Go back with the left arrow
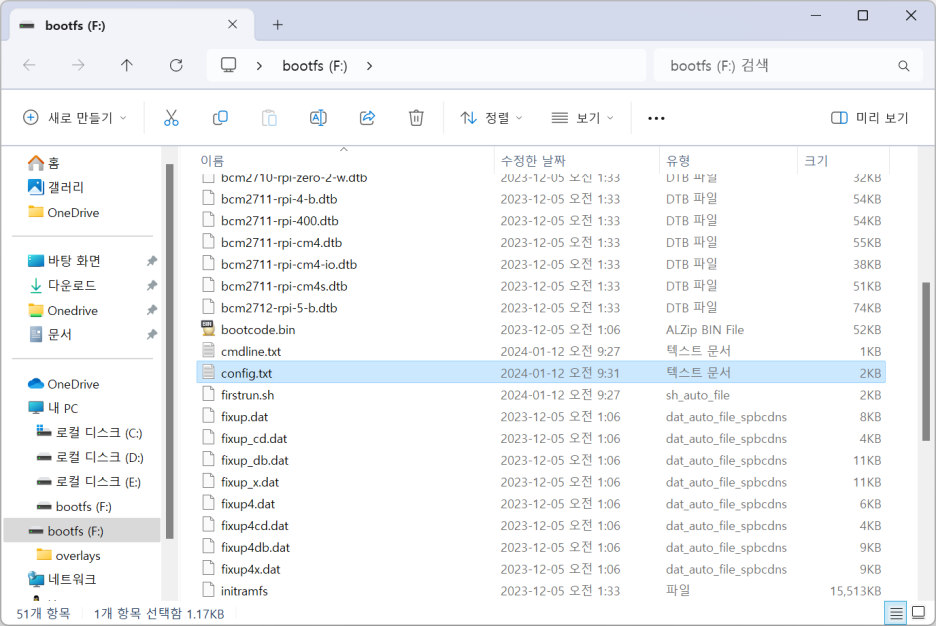936x626 pixels. (x=29, y=65)
